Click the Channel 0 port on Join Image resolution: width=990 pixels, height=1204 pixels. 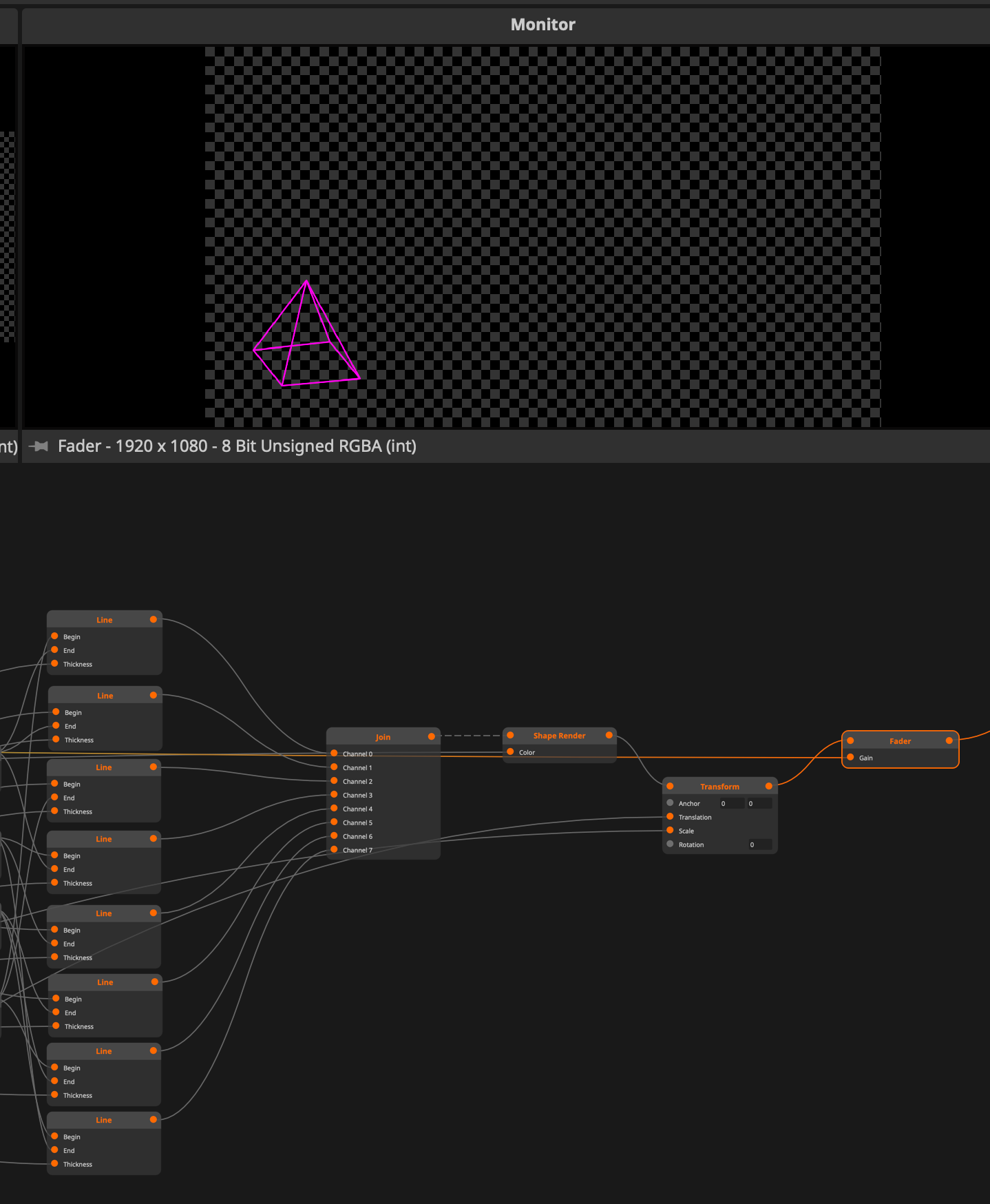[334, 754]
